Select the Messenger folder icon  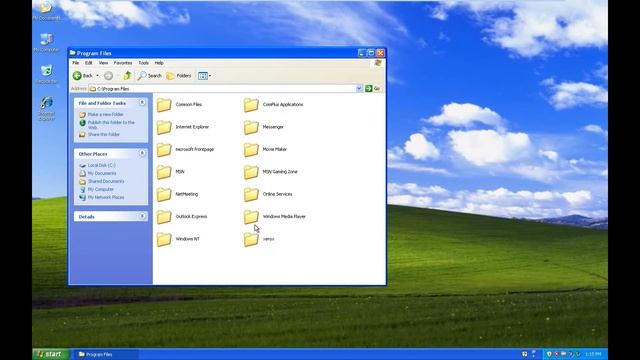(251, 127)
